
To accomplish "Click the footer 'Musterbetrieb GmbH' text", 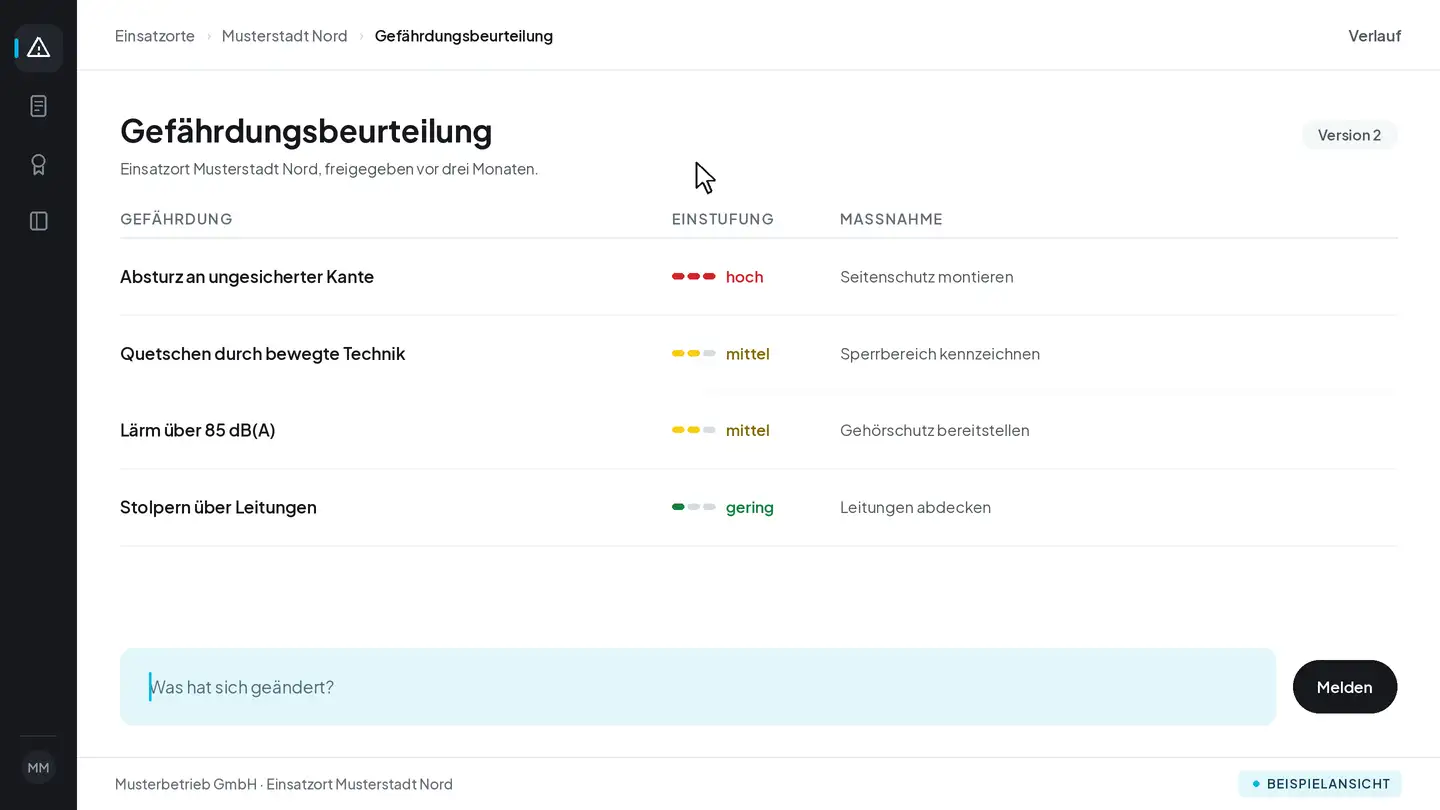I will click(186, 784).
